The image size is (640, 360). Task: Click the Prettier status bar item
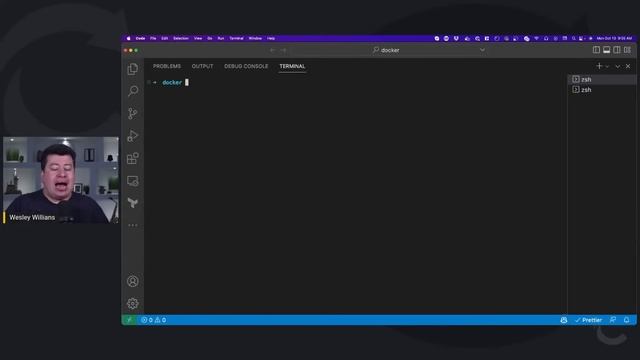pos(588,320)
